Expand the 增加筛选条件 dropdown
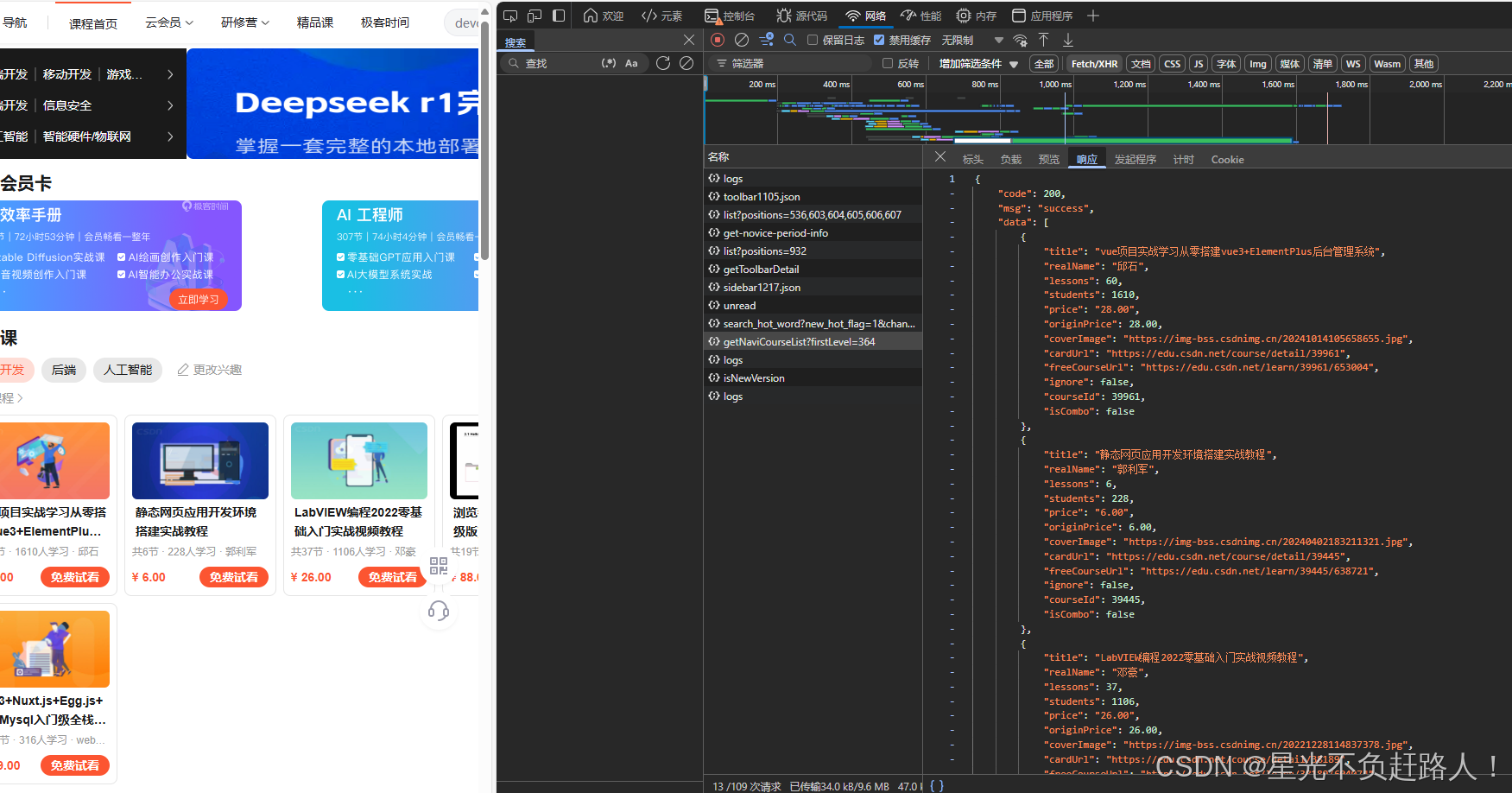This screenshot has height=793, width=1512. click(x=978, y=63)
